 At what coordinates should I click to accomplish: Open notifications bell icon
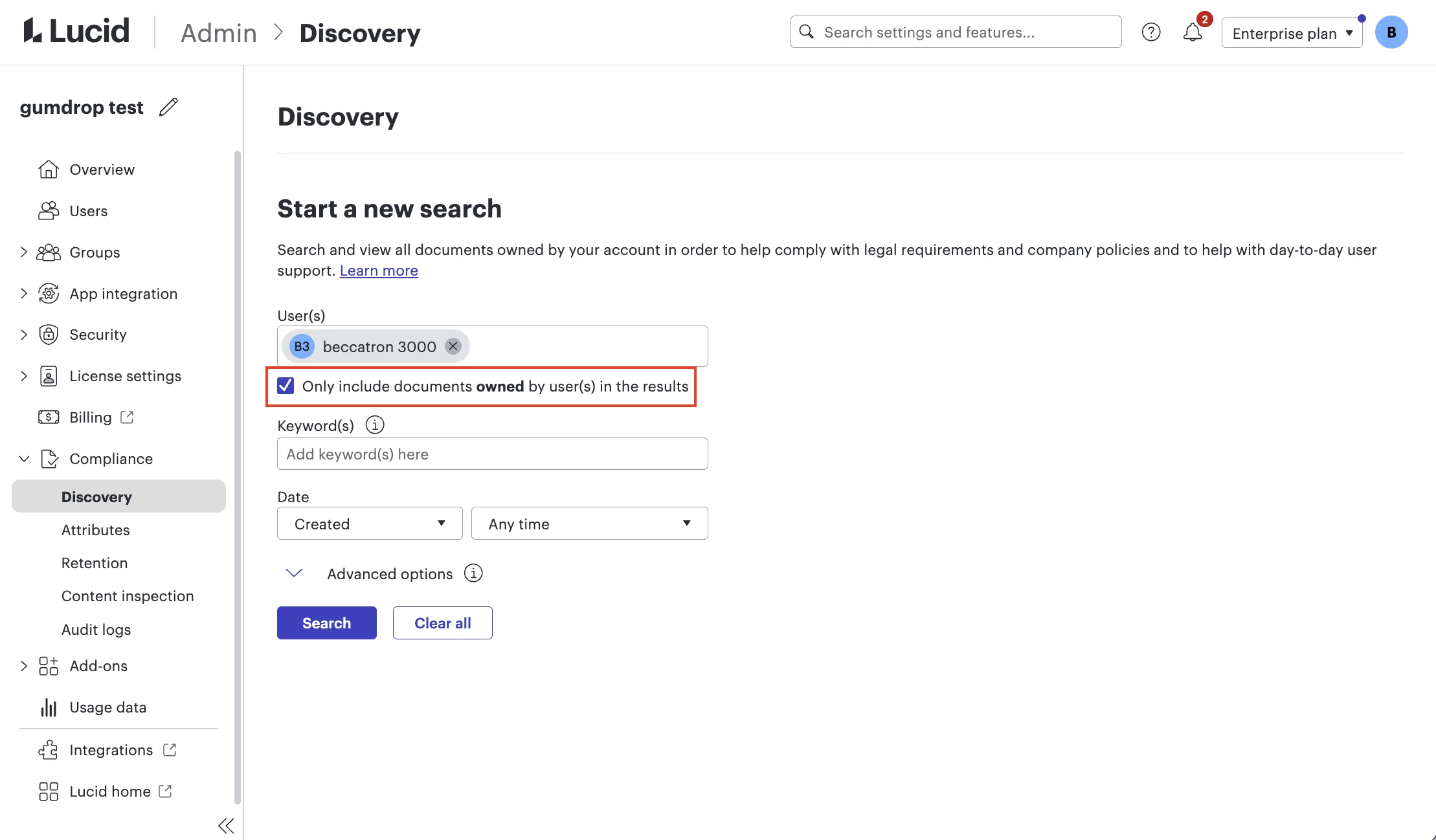tap(1192, 32)
